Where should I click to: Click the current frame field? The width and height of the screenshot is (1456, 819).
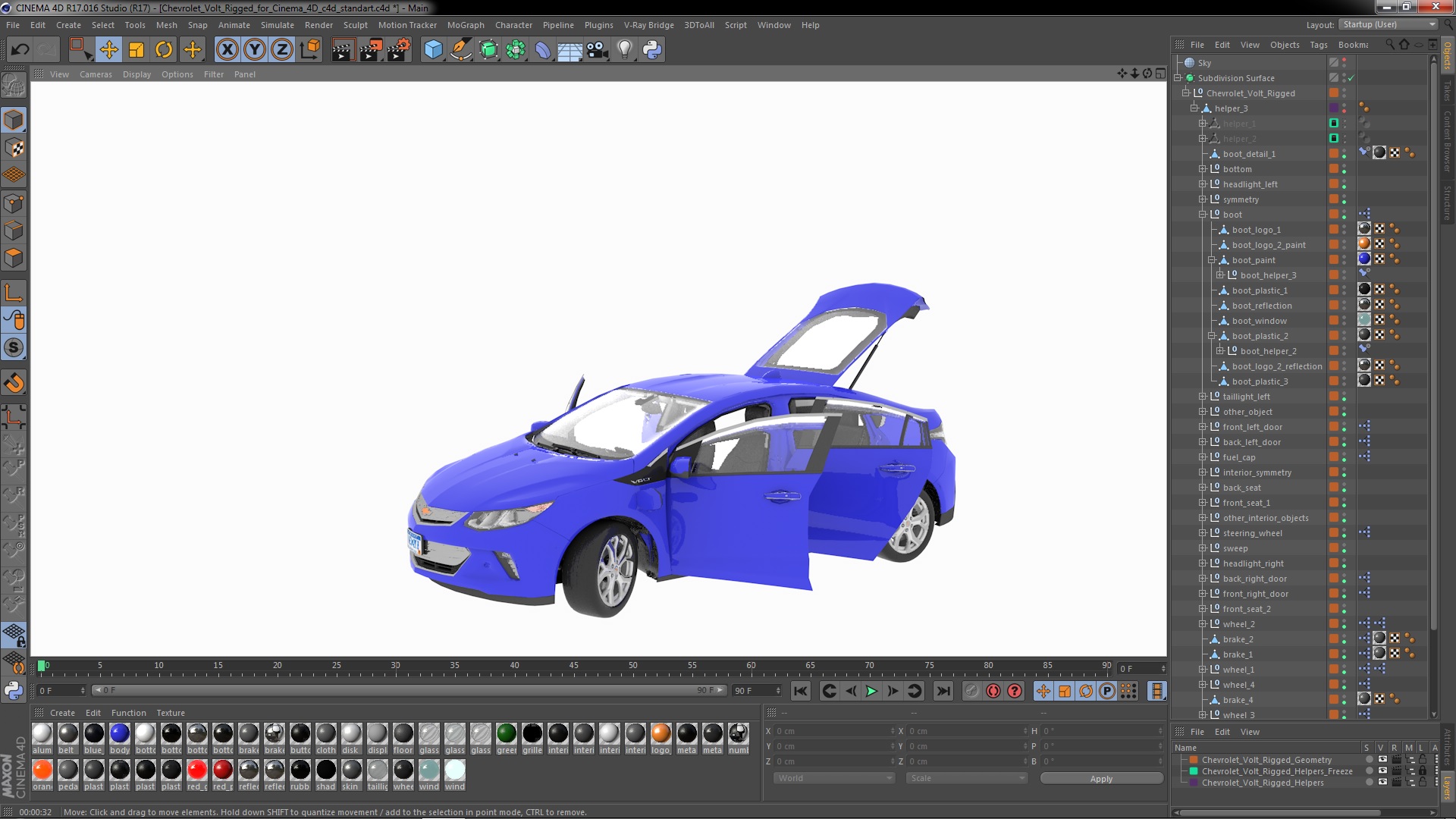(x=62, y=691)
